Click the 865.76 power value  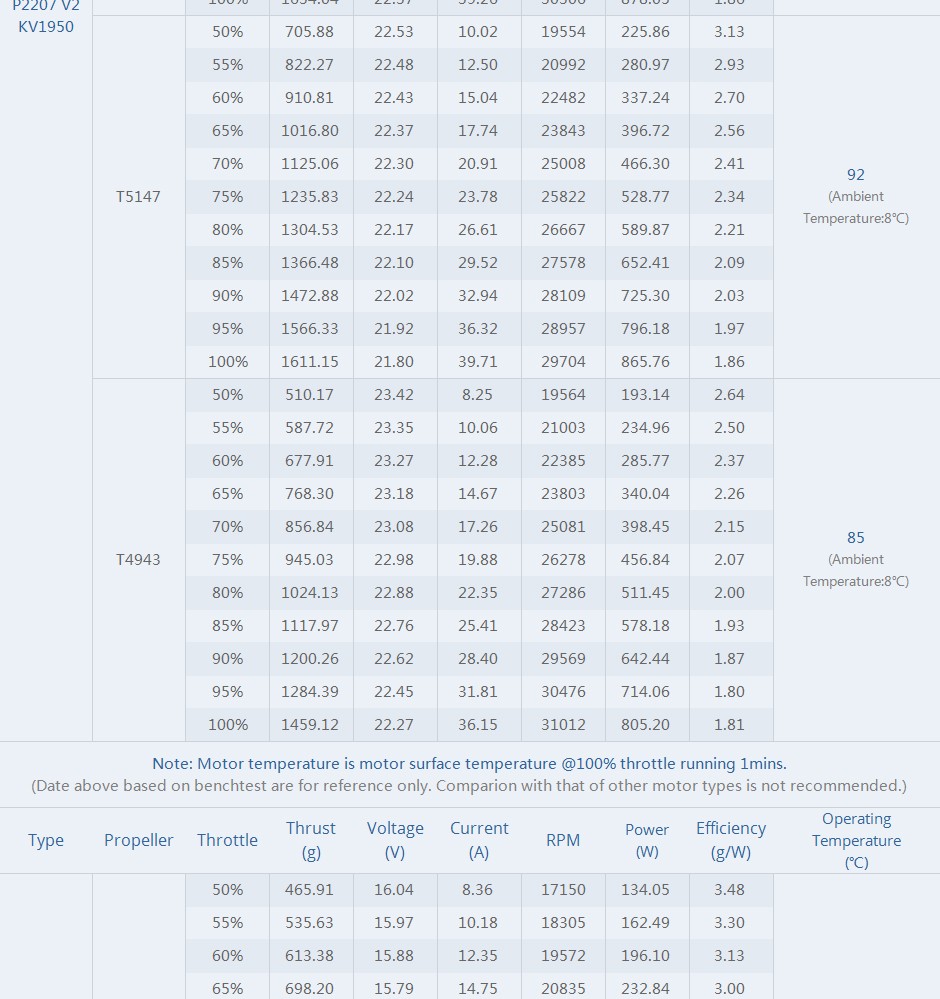(x=646, y=362)
